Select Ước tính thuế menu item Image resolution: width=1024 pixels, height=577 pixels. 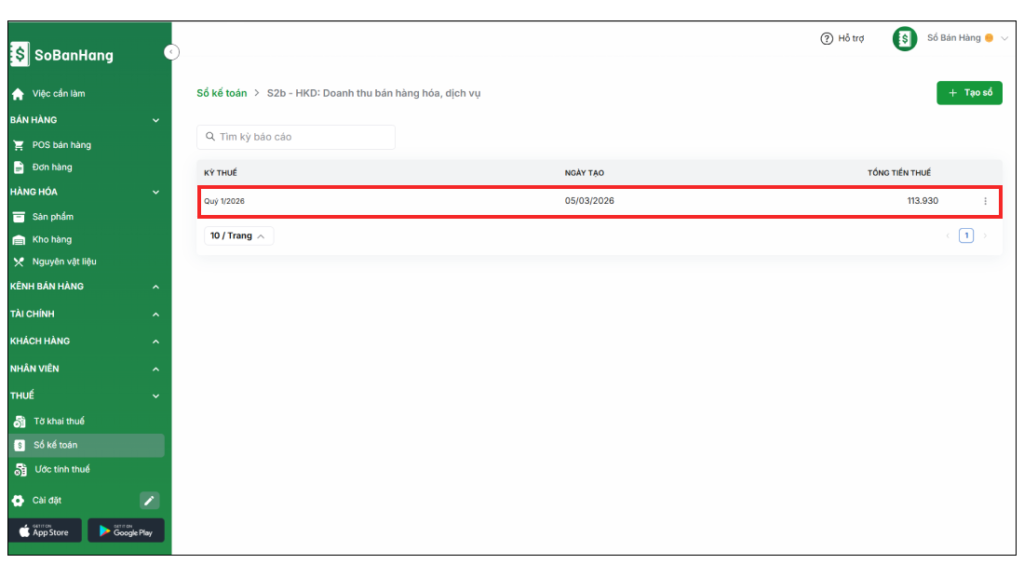click(61, 469)
